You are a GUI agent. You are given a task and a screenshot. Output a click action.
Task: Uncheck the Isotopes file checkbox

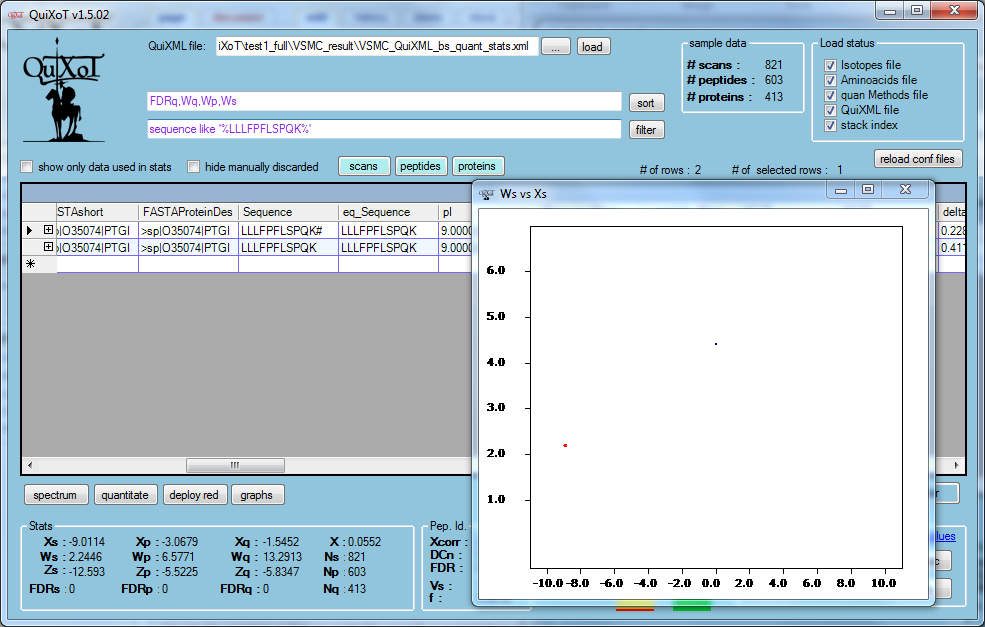pos(830,65)
